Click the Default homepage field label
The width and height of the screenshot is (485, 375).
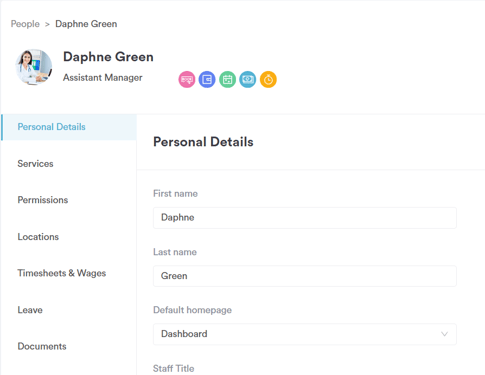[x=192, y=310]
